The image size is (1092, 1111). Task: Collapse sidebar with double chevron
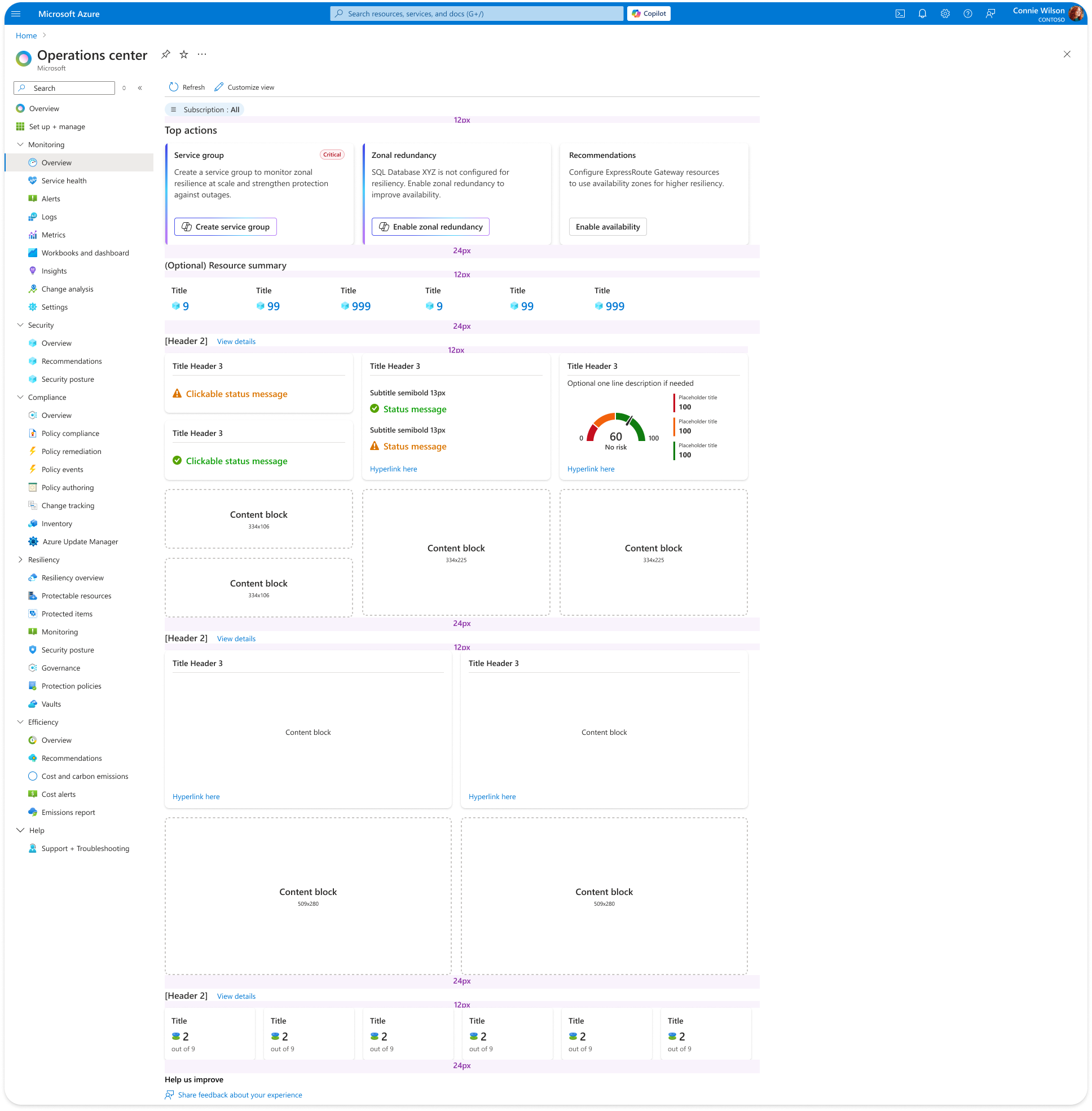coord(140,89)
